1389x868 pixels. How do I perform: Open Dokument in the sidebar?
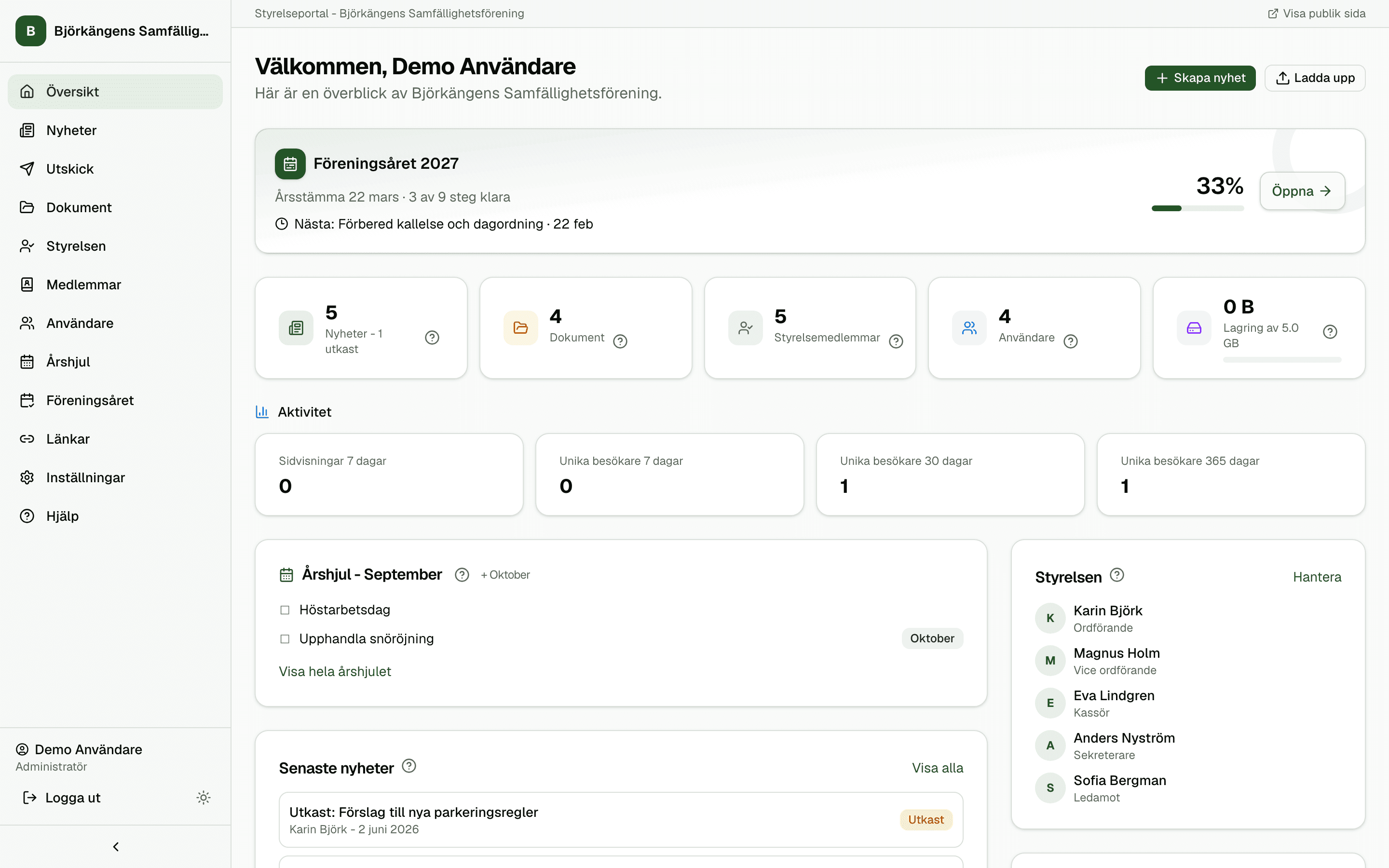pyautogui.click(x=115, y=207)
